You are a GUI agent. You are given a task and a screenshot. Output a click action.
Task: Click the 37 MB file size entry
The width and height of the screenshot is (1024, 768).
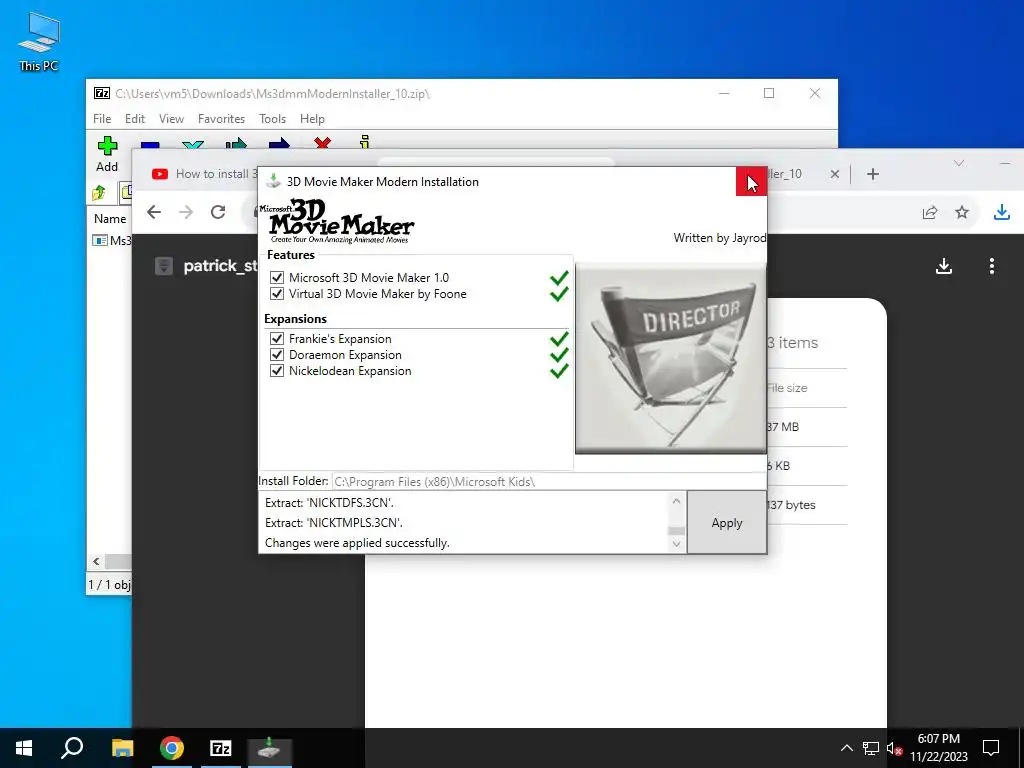(x=783, y=427)
